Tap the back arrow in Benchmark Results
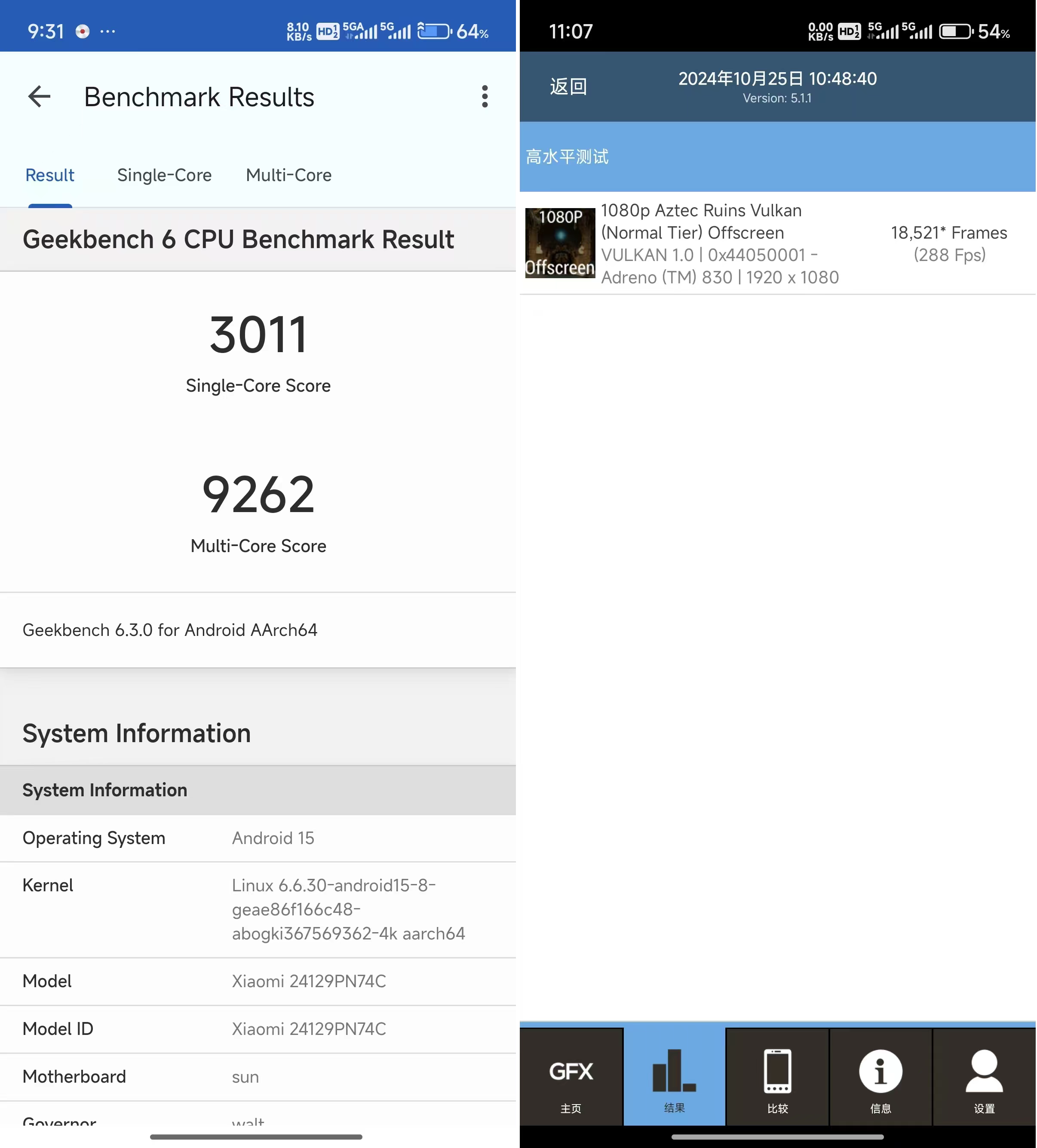 coord(39,96)
